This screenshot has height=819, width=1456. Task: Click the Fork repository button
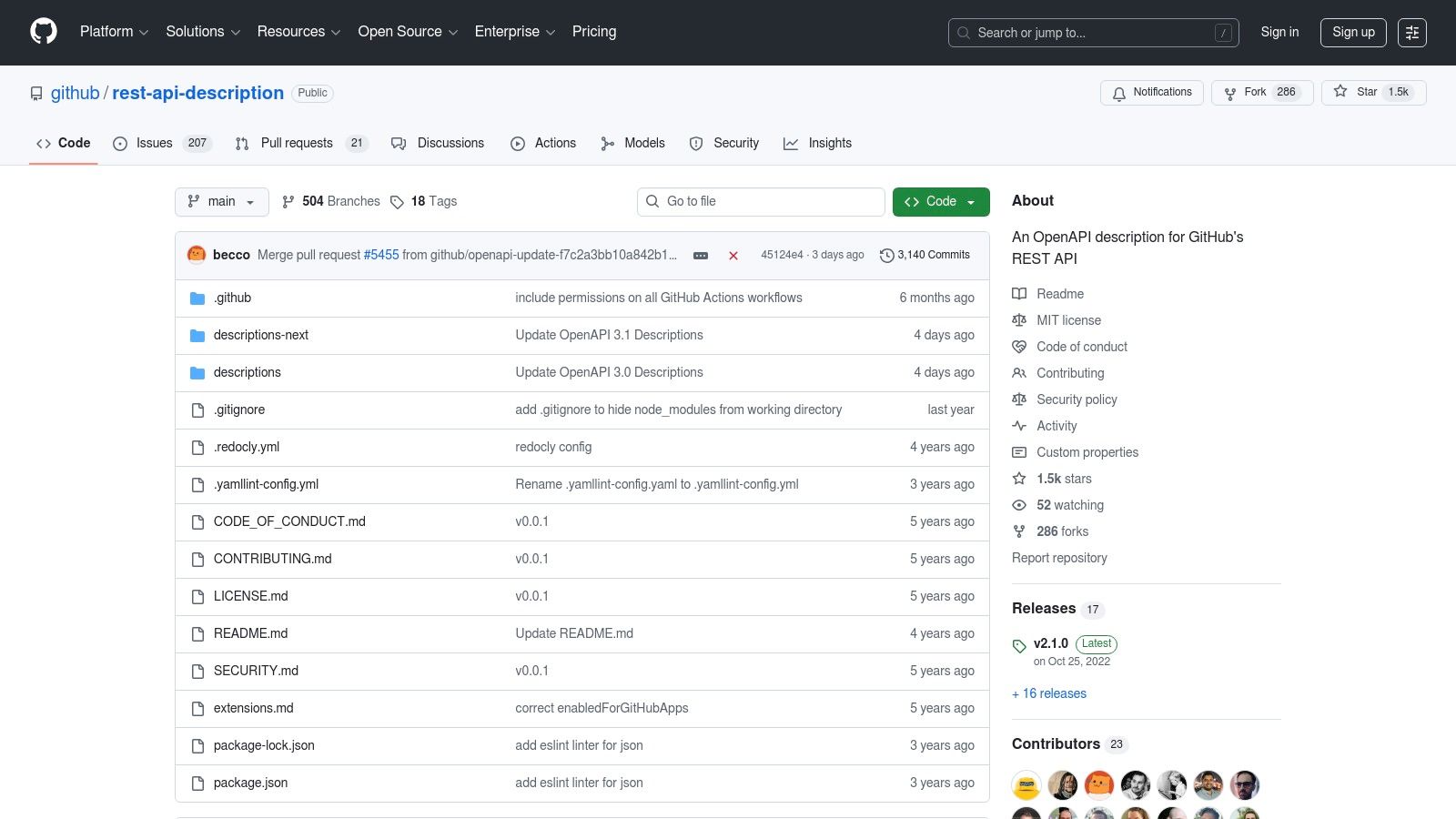coord(1260,93)
